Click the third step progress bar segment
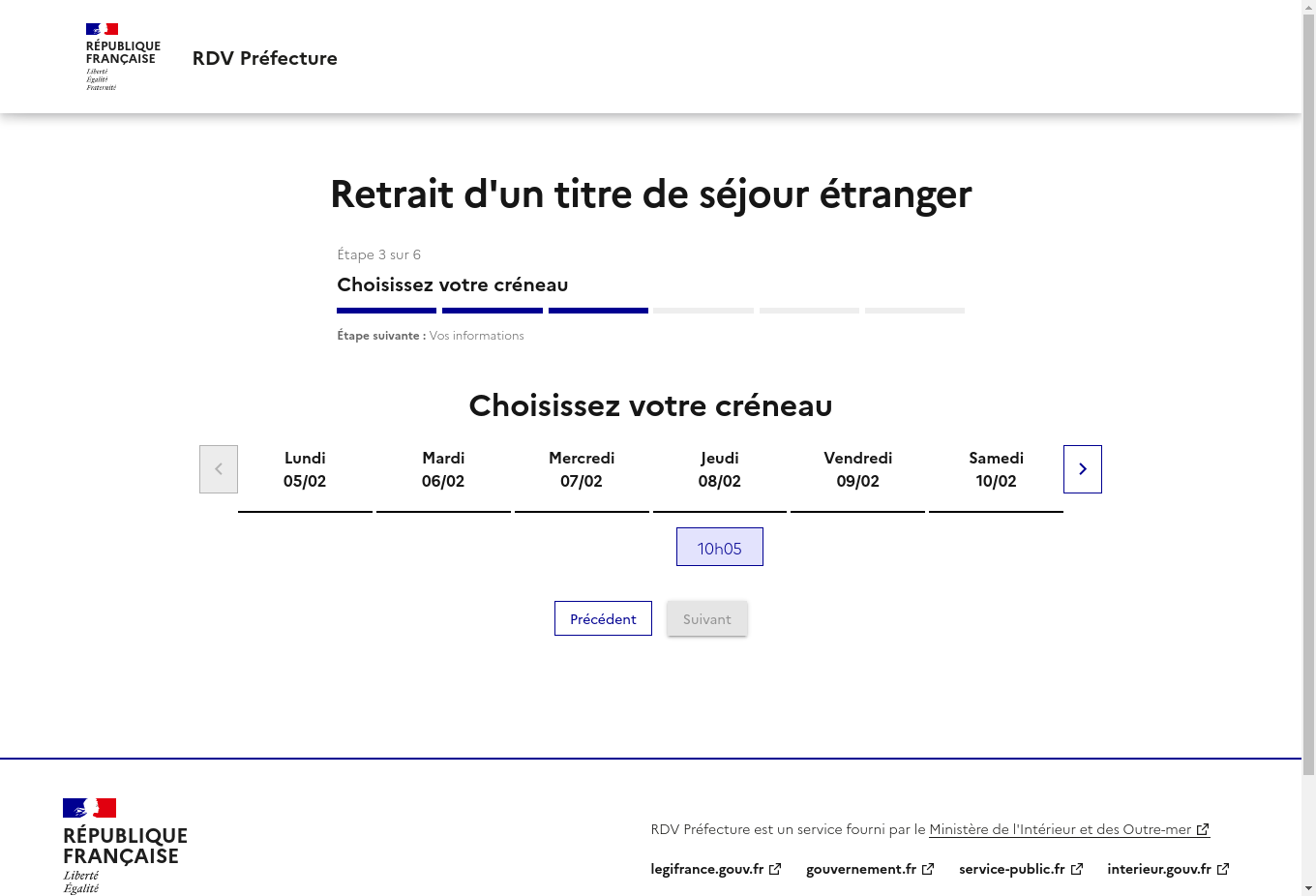Screen dimensions: 1316x896 point(598,311)
